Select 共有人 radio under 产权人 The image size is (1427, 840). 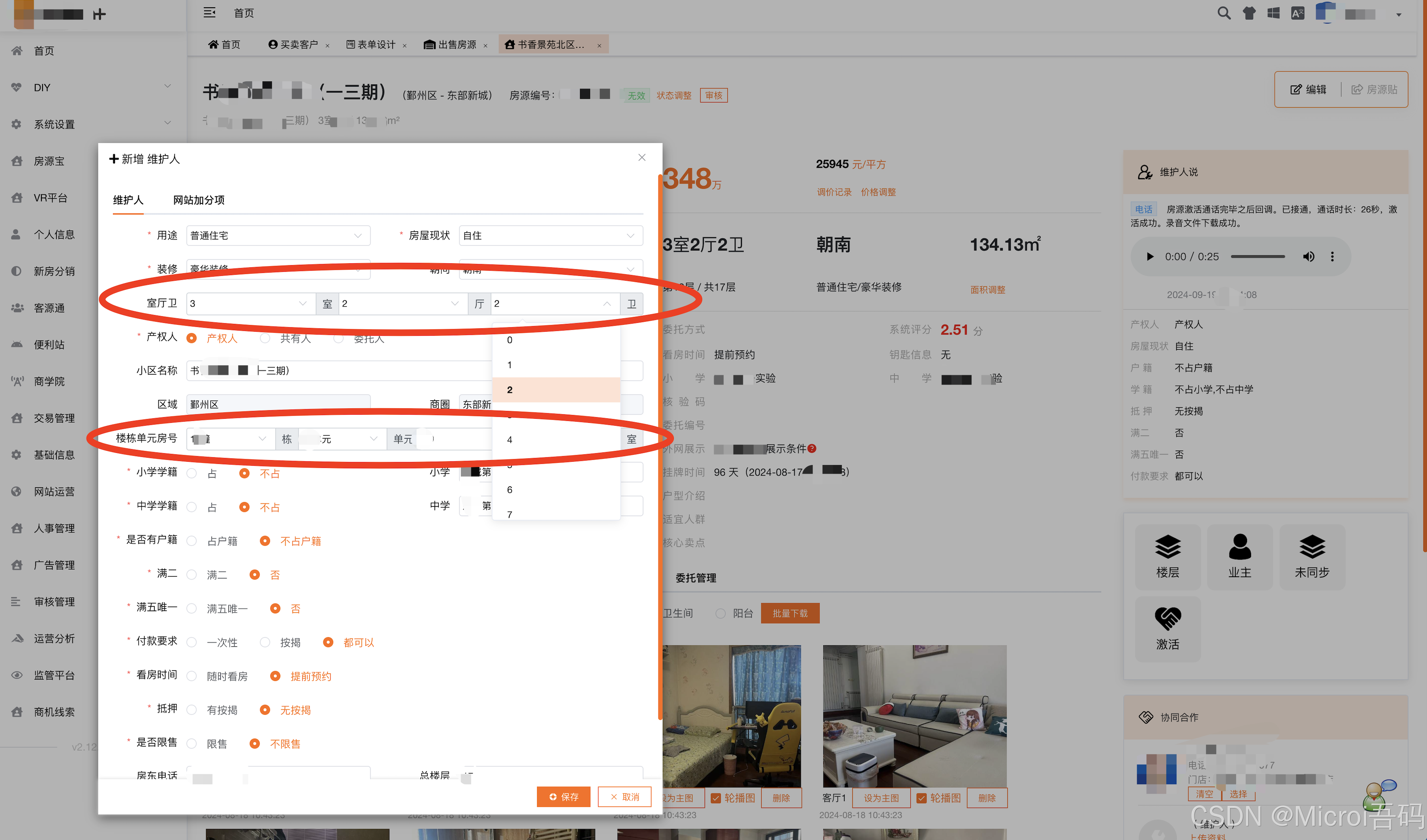(x=265, y=338)
